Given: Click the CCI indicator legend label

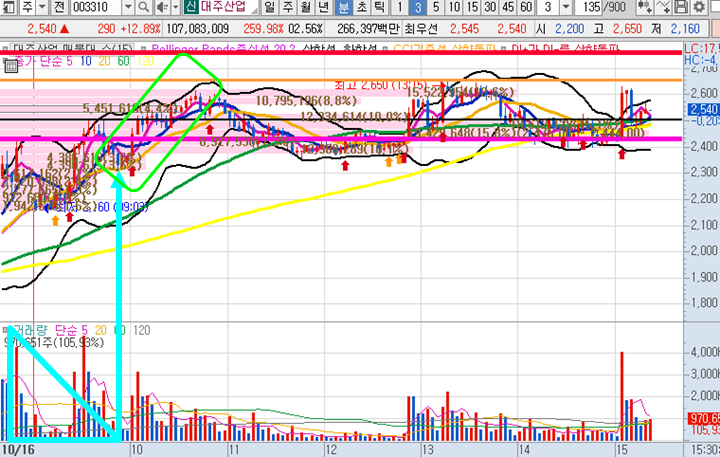Looking at the screenshot, I should click(x=443, y=48).
